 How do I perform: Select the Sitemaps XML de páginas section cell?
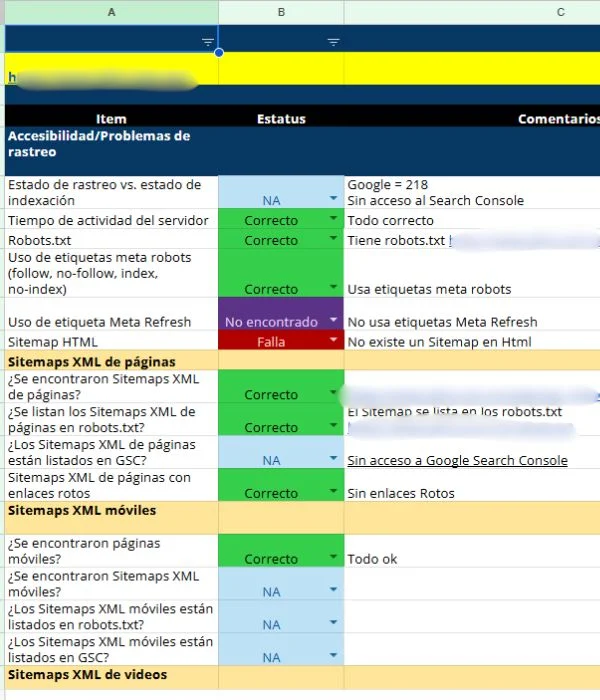click(110, 361)
